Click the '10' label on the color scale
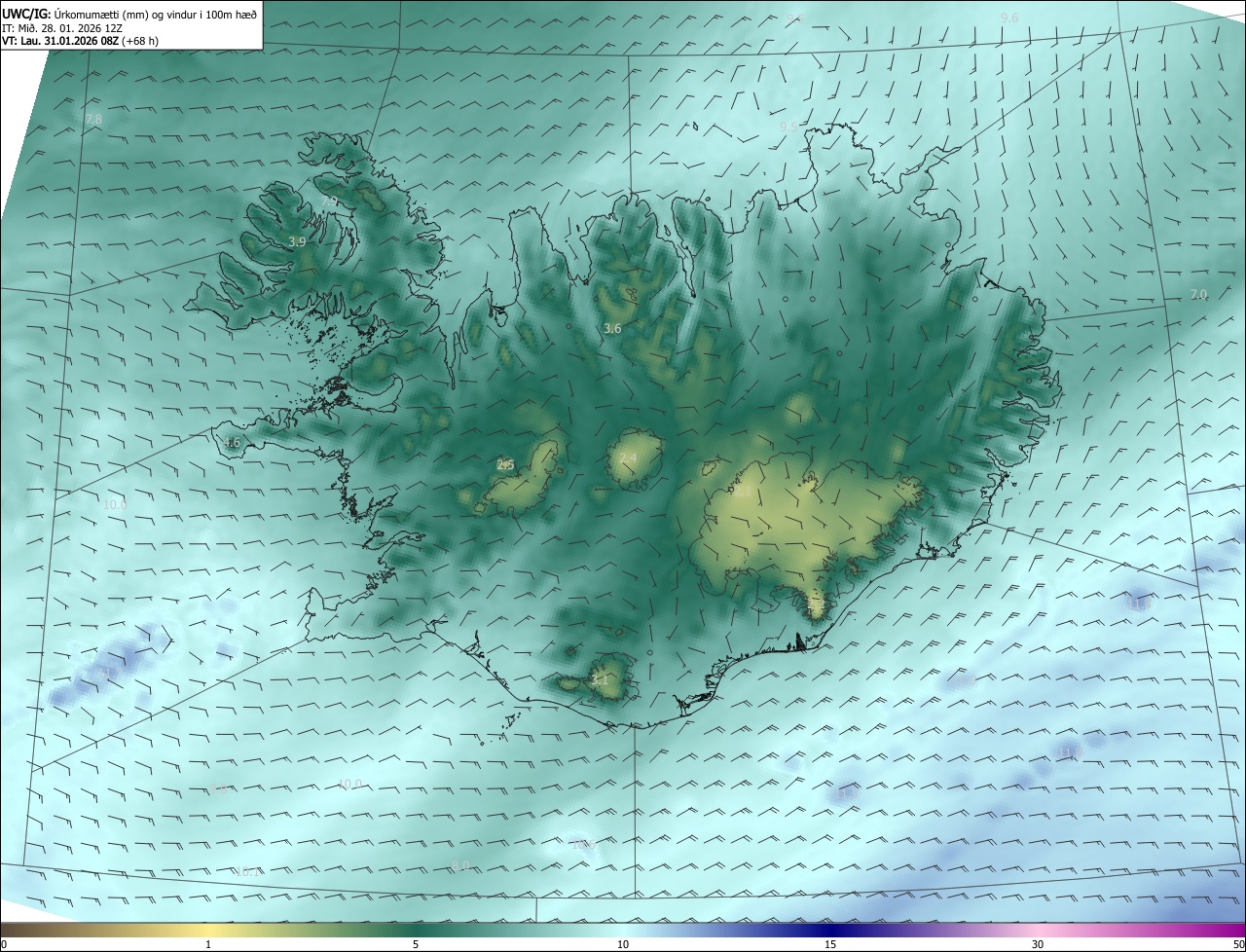 click(x=623, y=944)
